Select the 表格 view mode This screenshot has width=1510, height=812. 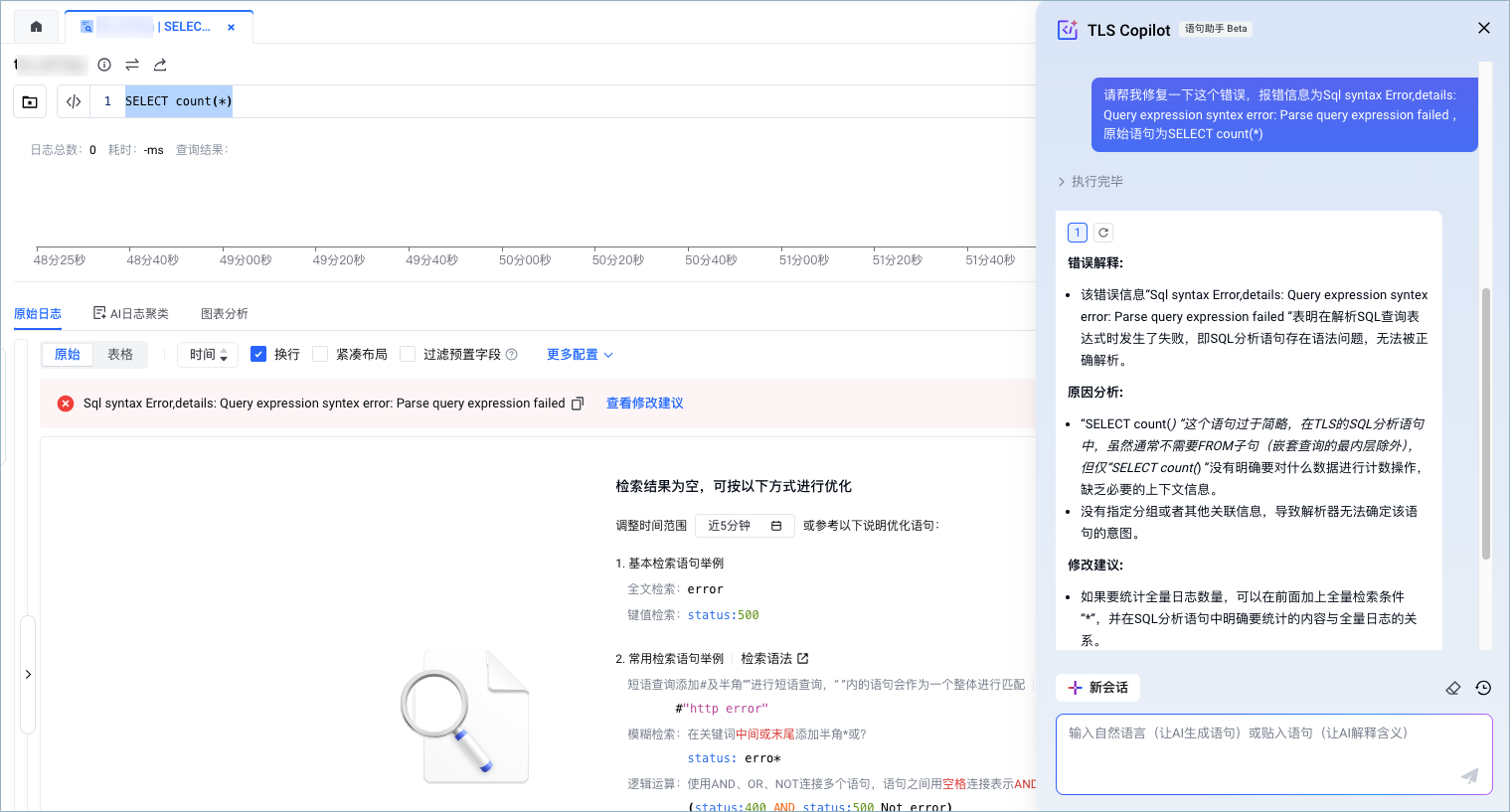tap(120, 355)
